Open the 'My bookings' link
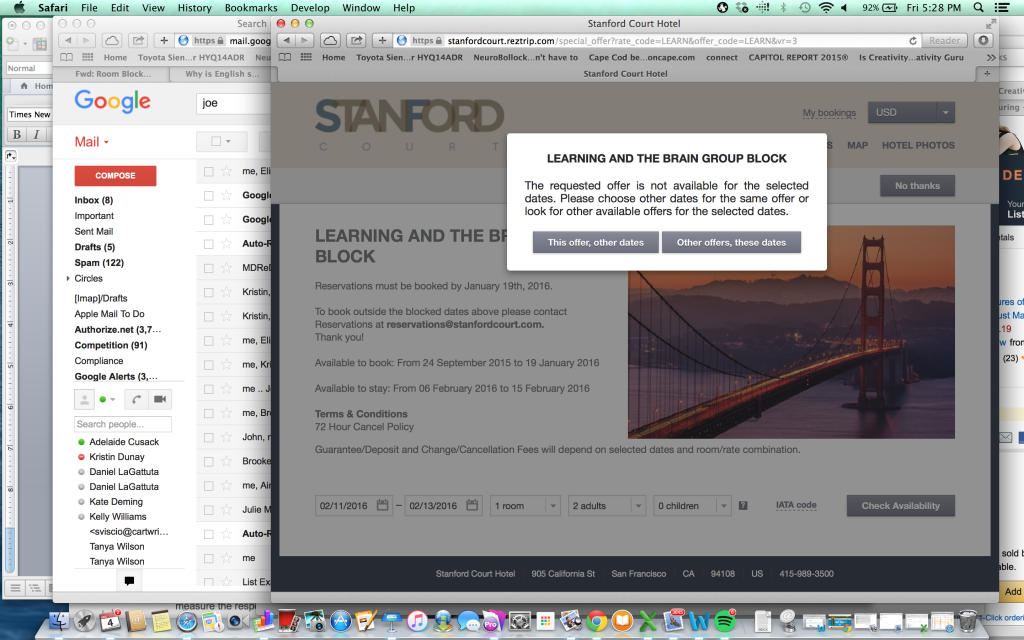1024x640 pixels. [829, 113]
